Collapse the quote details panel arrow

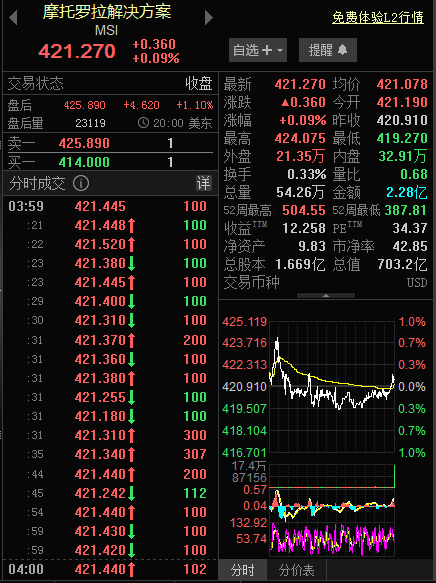pyautogui.click(x=326, y=296)
